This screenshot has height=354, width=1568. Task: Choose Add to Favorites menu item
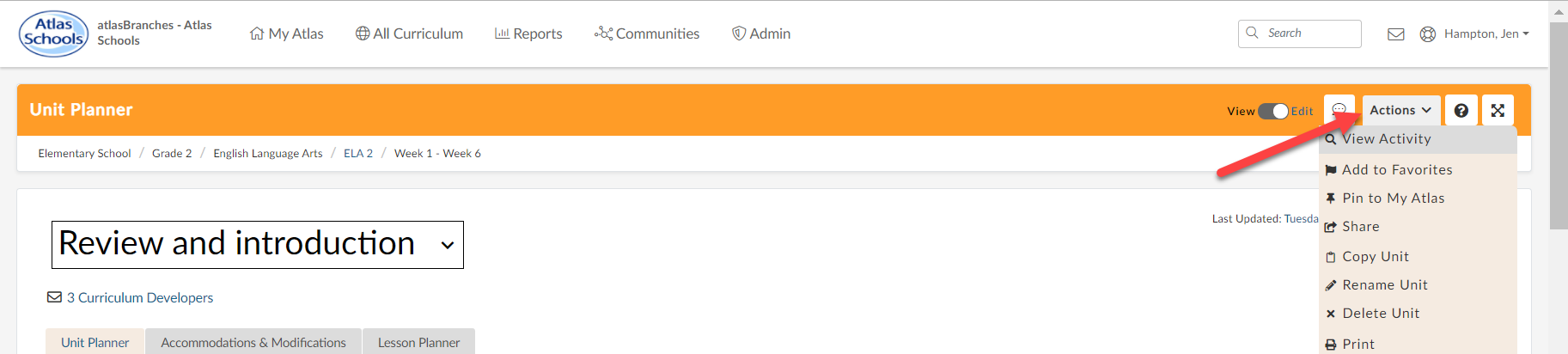coord(1397,170)
